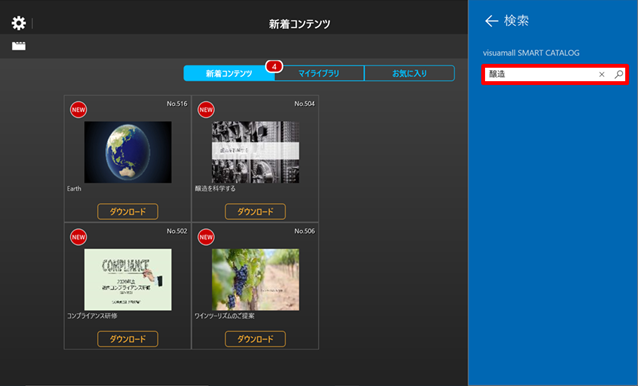Click the red 4 notification badge
This screenshot has width=638, height=386.
pyautogui.click(x=274, y=66)
